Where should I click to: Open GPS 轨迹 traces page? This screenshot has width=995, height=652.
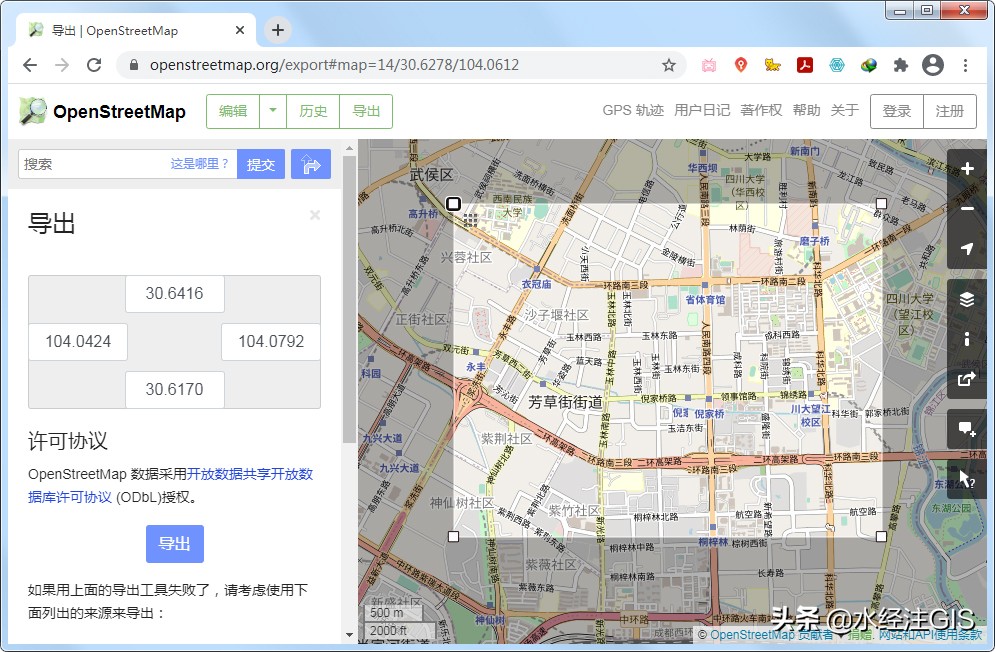[x=633, y=110]
